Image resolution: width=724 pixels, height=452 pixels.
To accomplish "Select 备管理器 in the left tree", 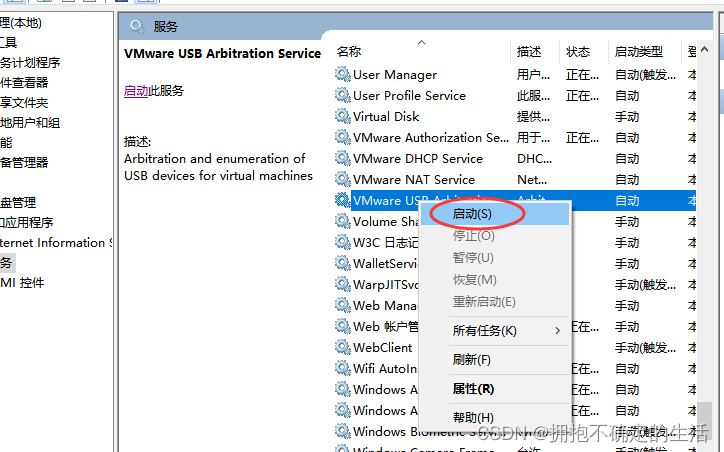I will [24, 163].
